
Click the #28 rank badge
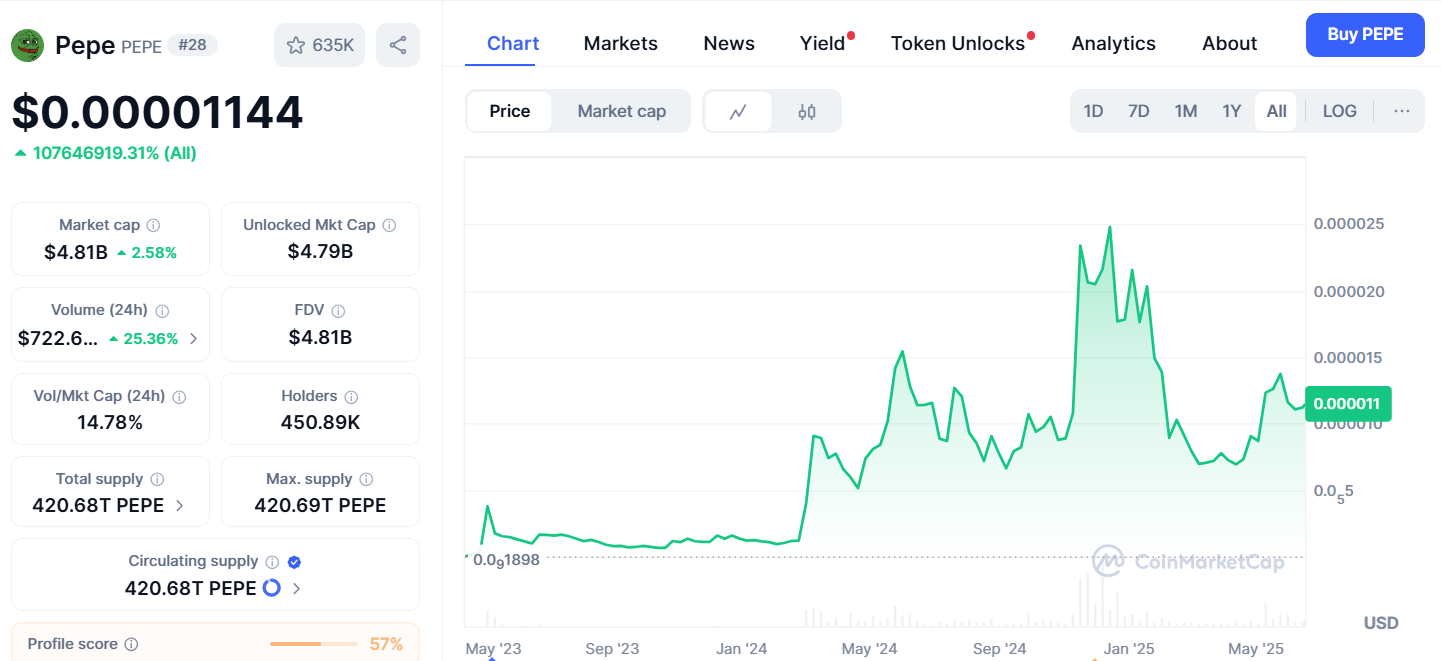(x=191, y=45)
